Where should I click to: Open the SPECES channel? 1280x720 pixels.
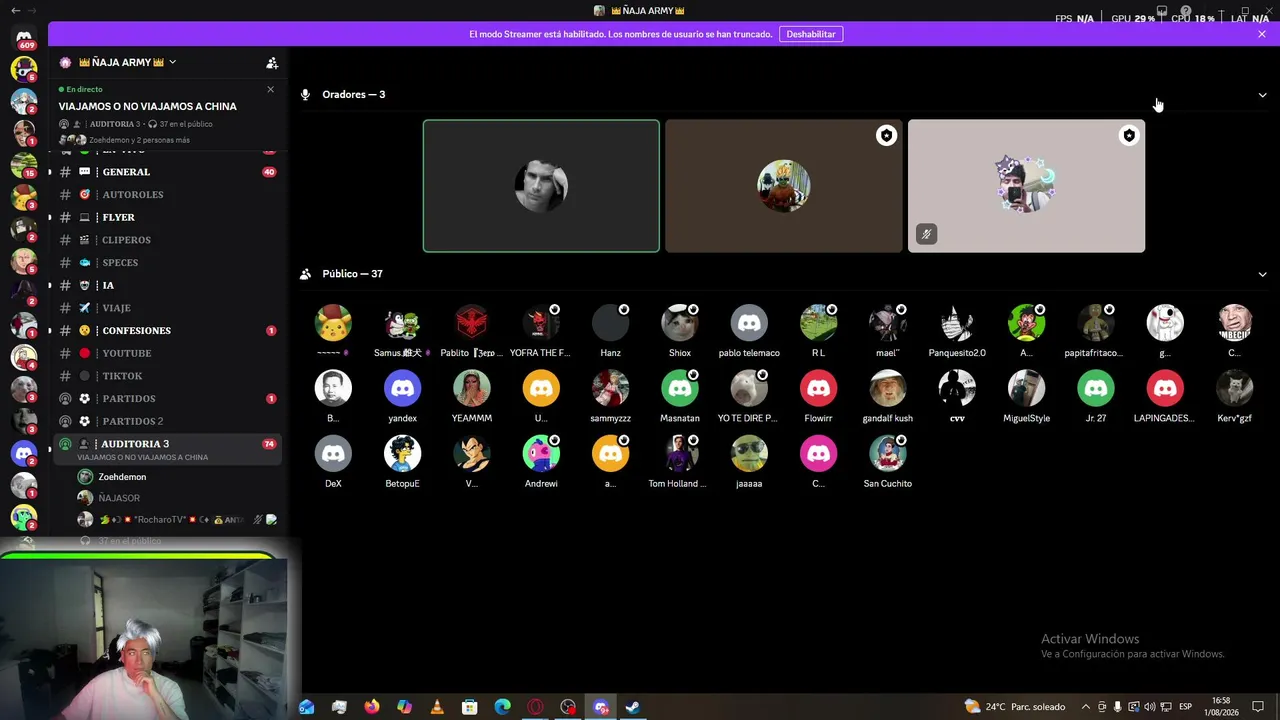click(166, 263)
